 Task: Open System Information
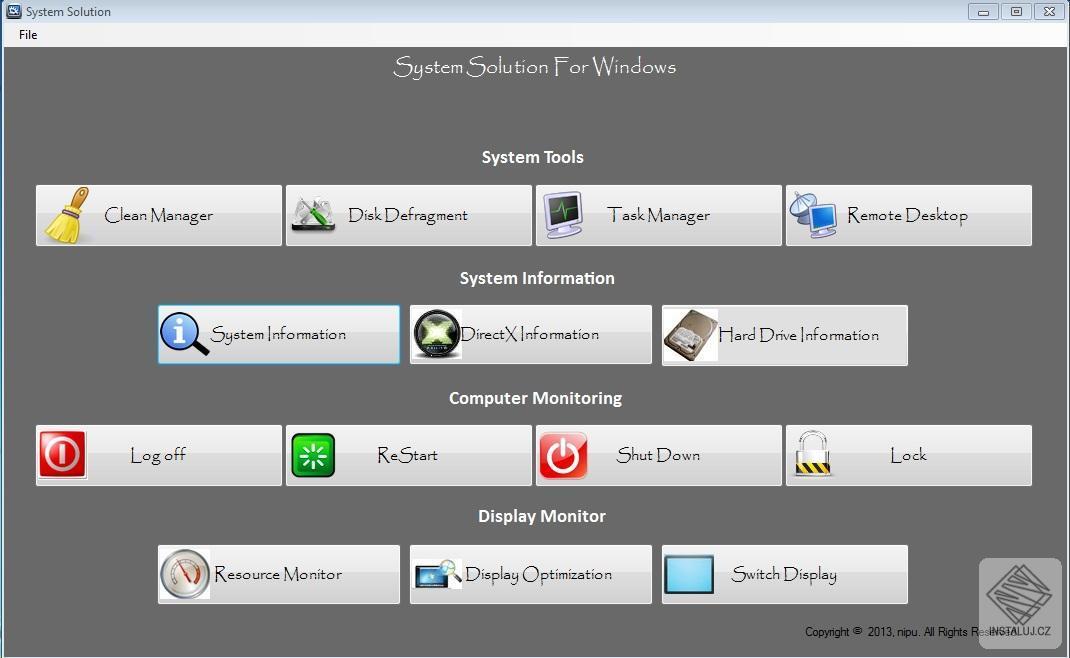pos(278,334)
